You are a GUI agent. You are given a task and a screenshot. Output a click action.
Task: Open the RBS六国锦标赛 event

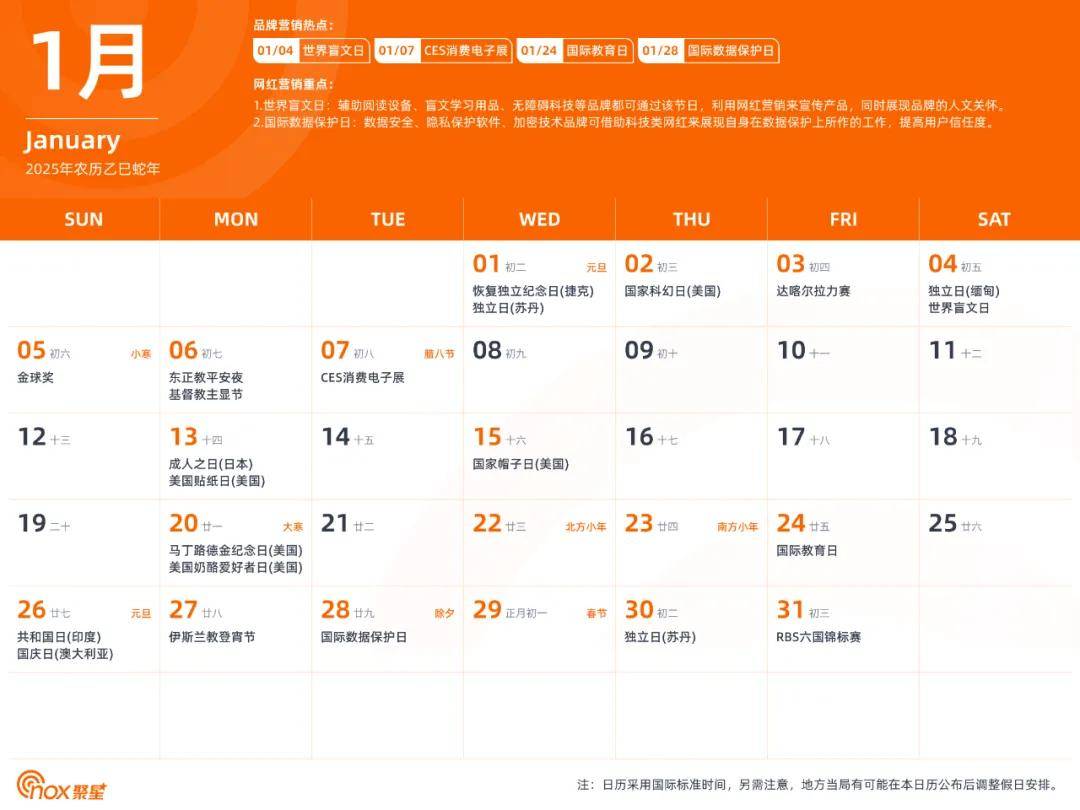point(818,637)
